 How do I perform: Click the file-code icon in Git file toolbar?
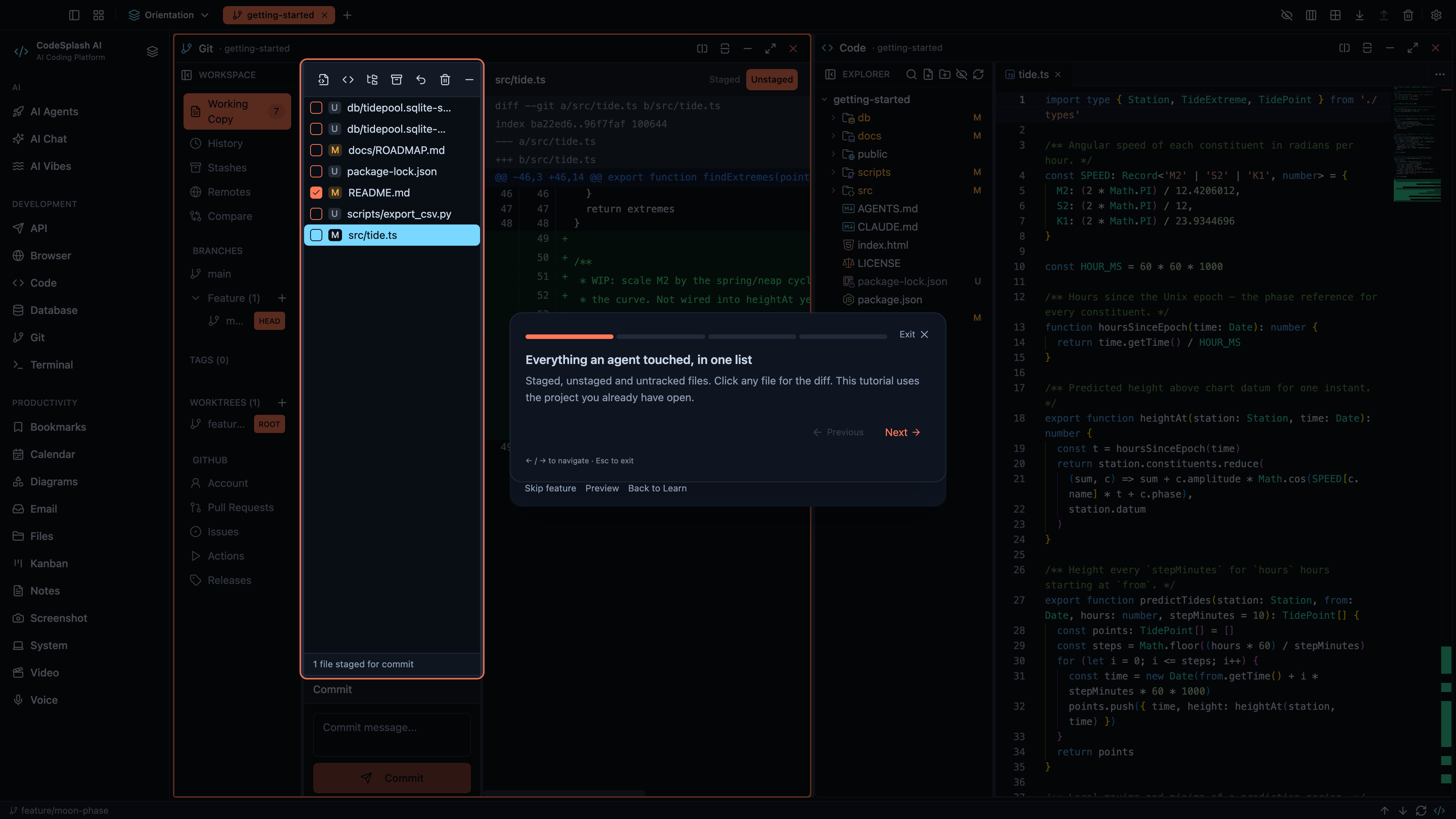[323, 80]
